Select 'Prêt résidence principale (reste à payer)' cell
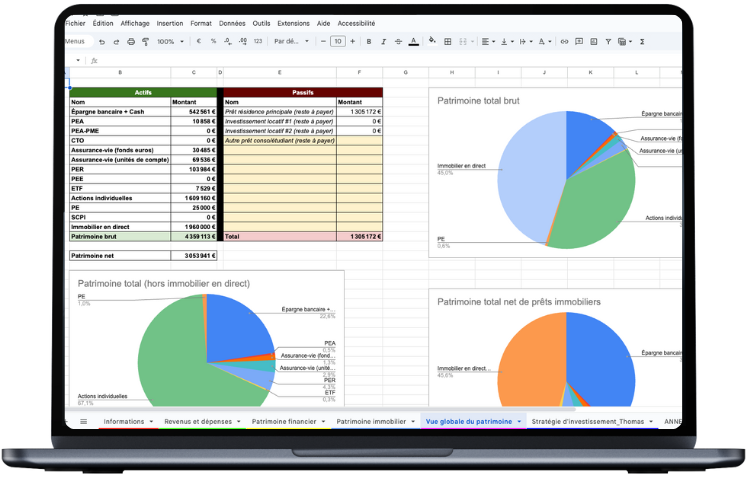 pos(280,112)
